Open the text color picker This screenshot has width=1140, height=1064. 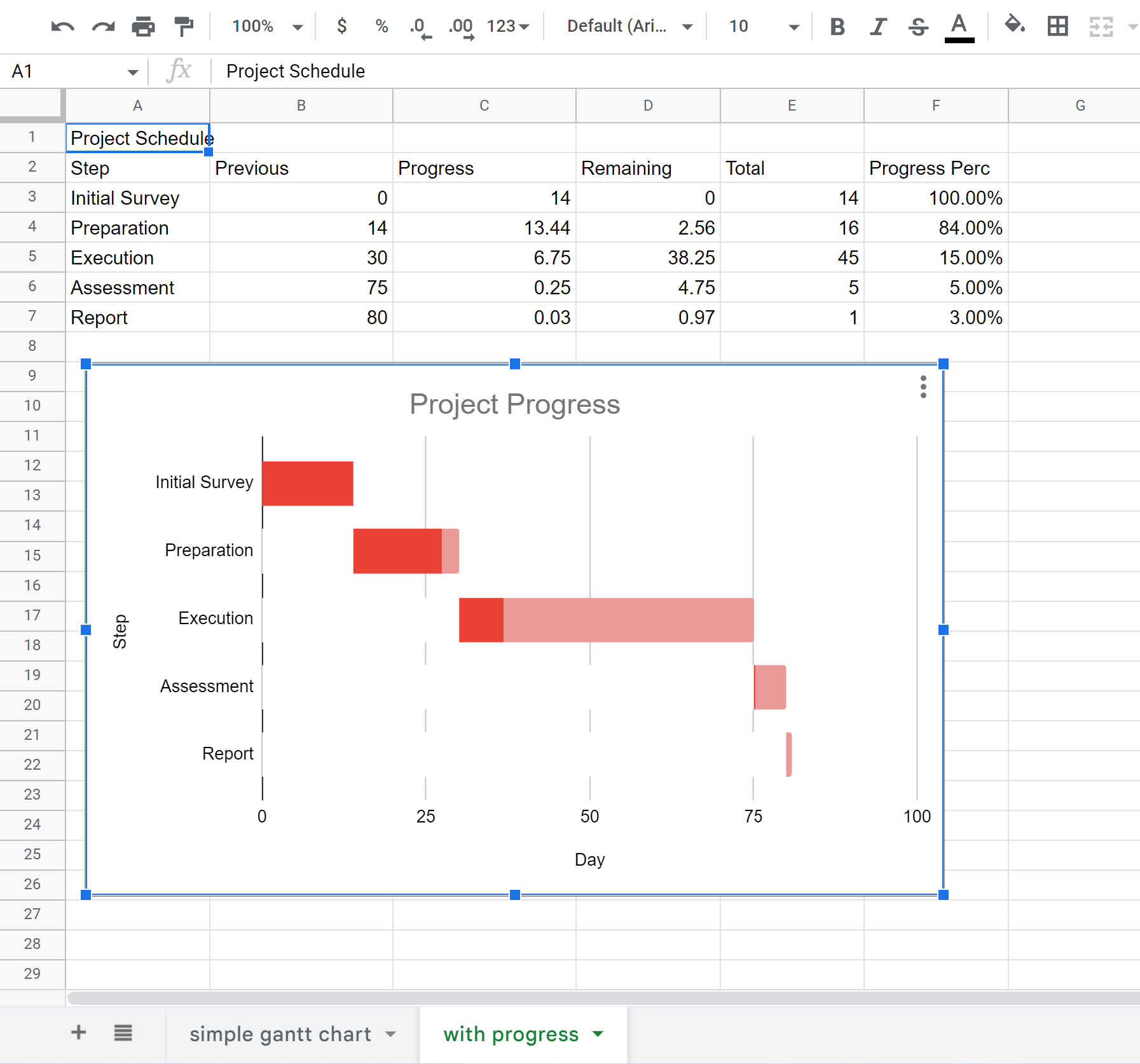[x=959, y=27]
